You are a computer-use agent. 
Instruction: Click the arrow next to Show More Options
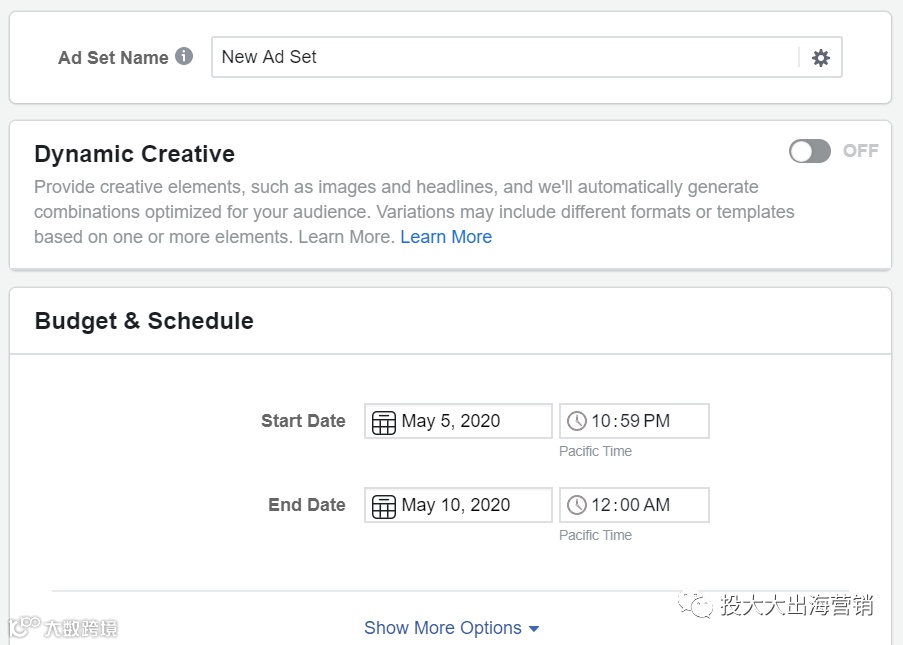click(534, 629)
